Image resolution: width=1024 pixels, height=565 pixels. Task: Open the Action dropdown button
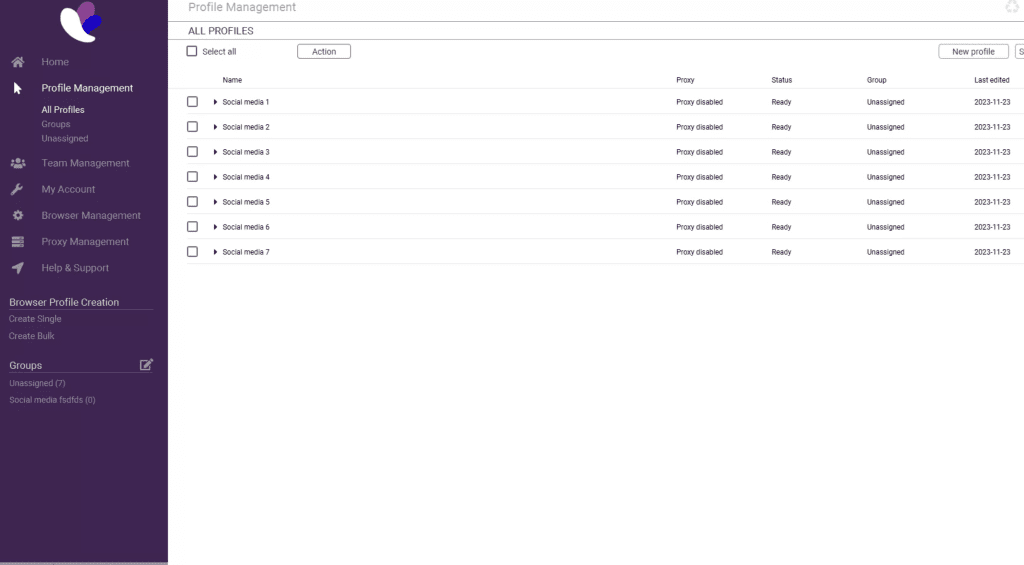(x=324, y=52)
